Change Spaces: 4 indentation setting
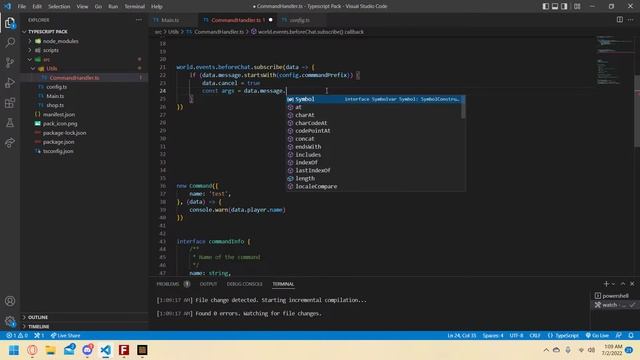 coord(493,336)
